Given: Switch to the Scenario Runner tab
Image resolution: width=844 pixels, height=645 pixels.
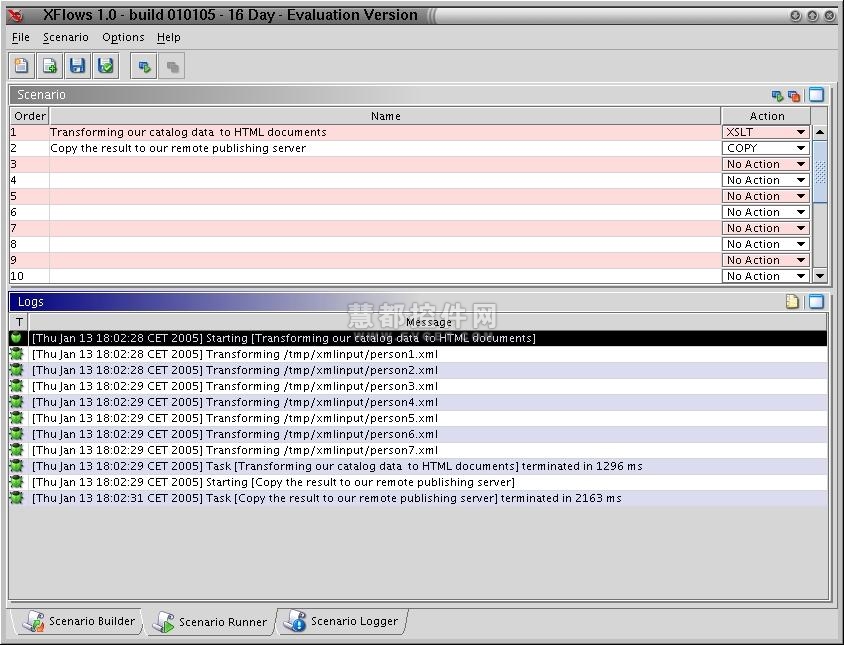Looking at the screenshot, I should click(210, 622).
